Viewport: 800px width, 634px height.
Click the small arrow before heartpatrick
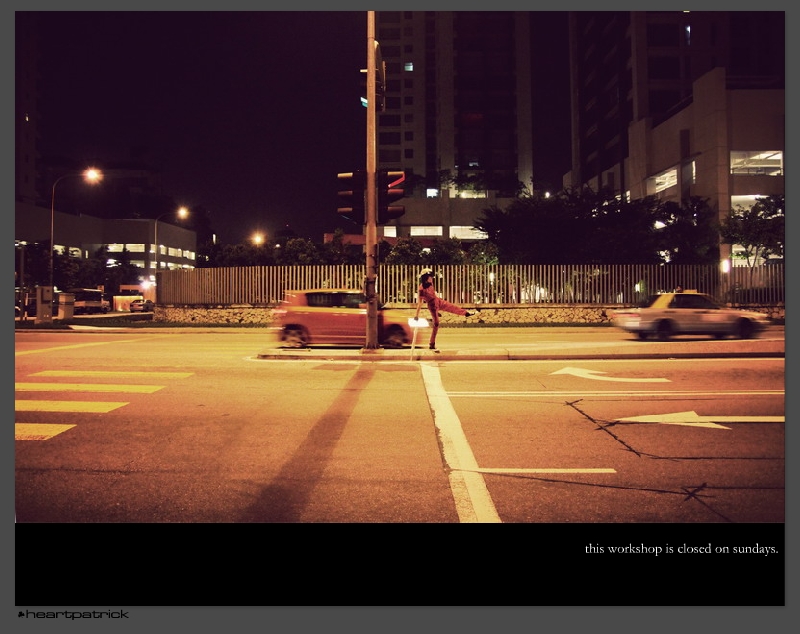click(x=21, y=614)
